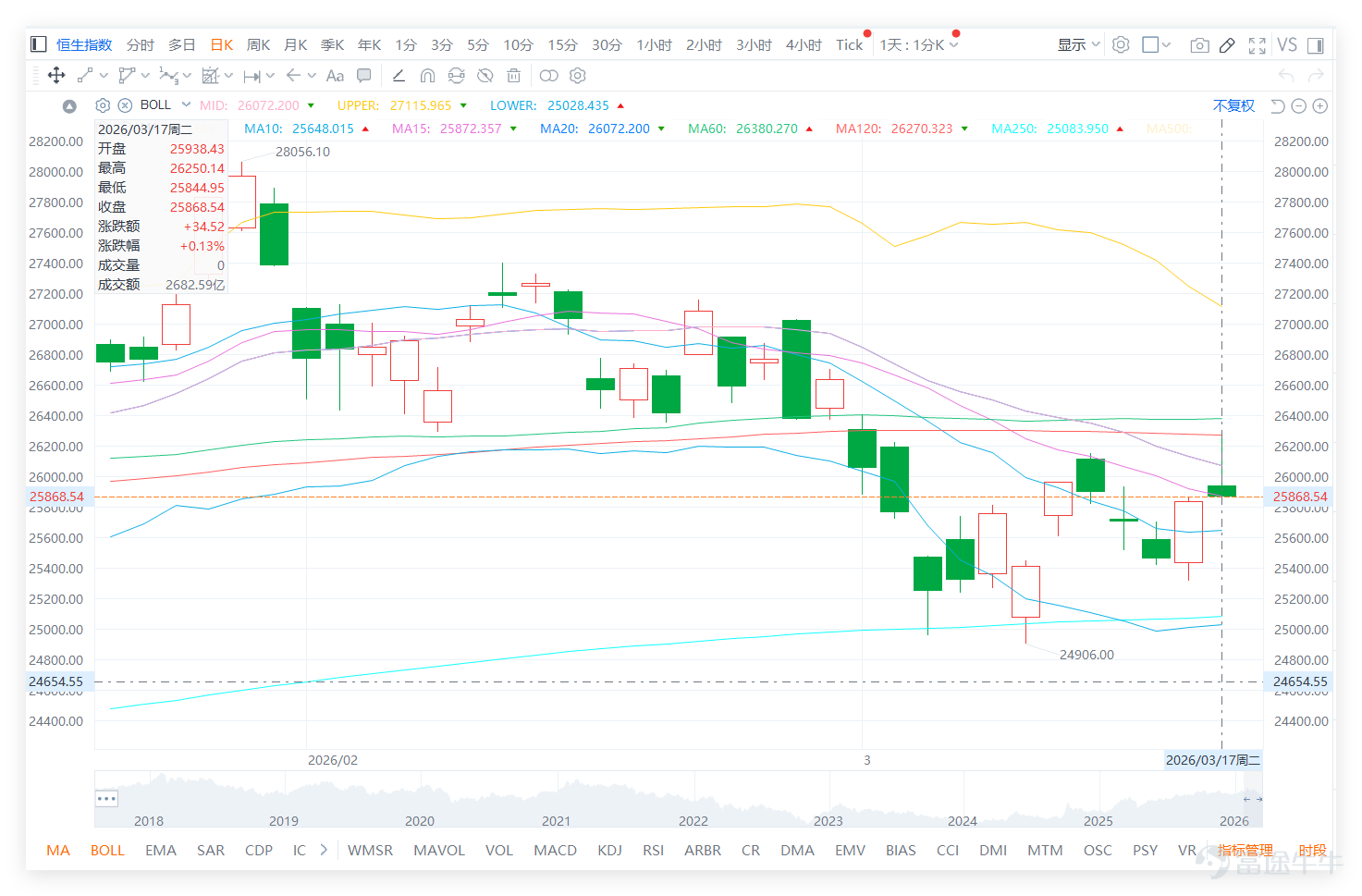
Task: Remove BOLL indicator with X circle
Action: pos(125,105)
